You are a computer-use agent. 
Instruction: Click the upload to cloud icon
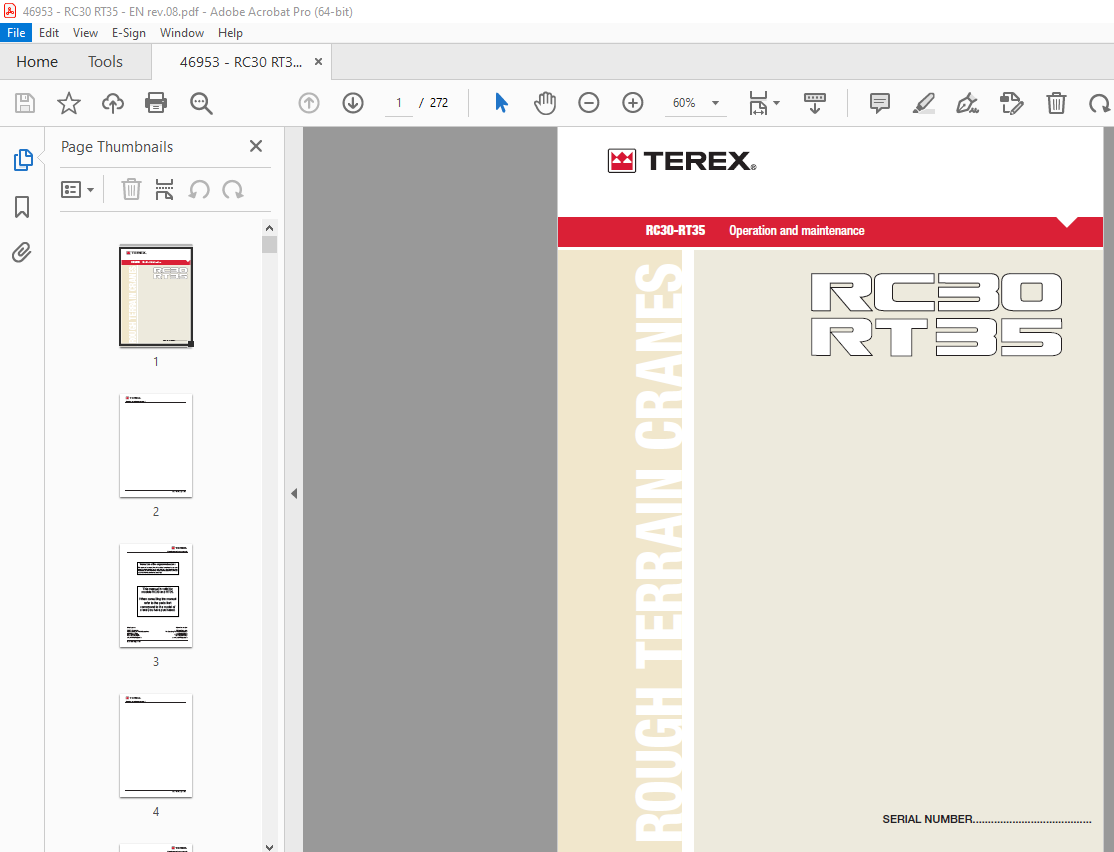[x=112, y=103]
